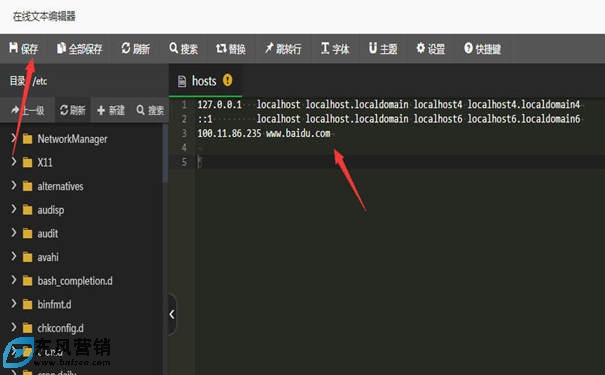Go up one level with 上一级
The image size is (605, 375).
(x=27, y=111)
